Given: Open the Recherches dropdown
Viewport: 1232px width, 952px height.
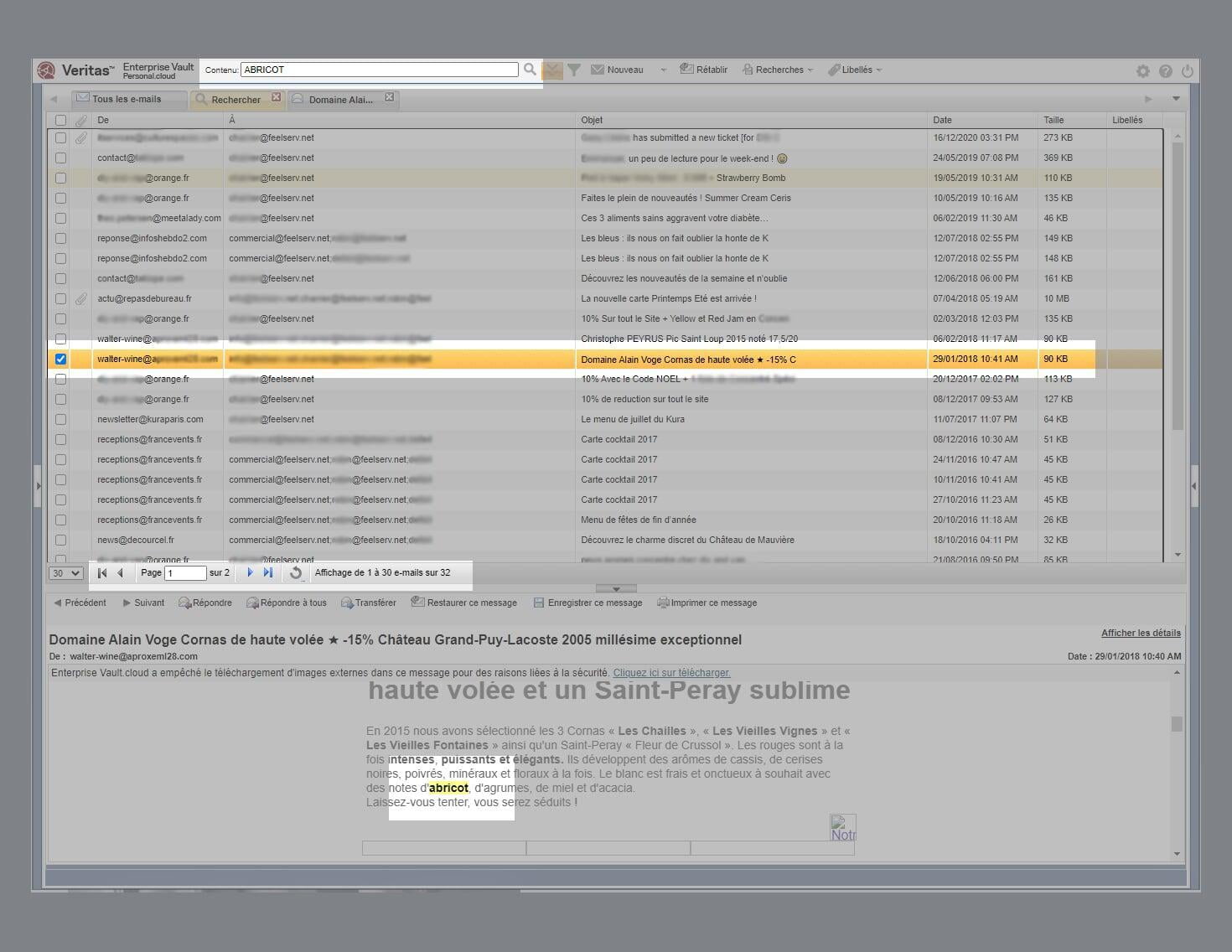Looking at the screenshot, I should 778,70.
